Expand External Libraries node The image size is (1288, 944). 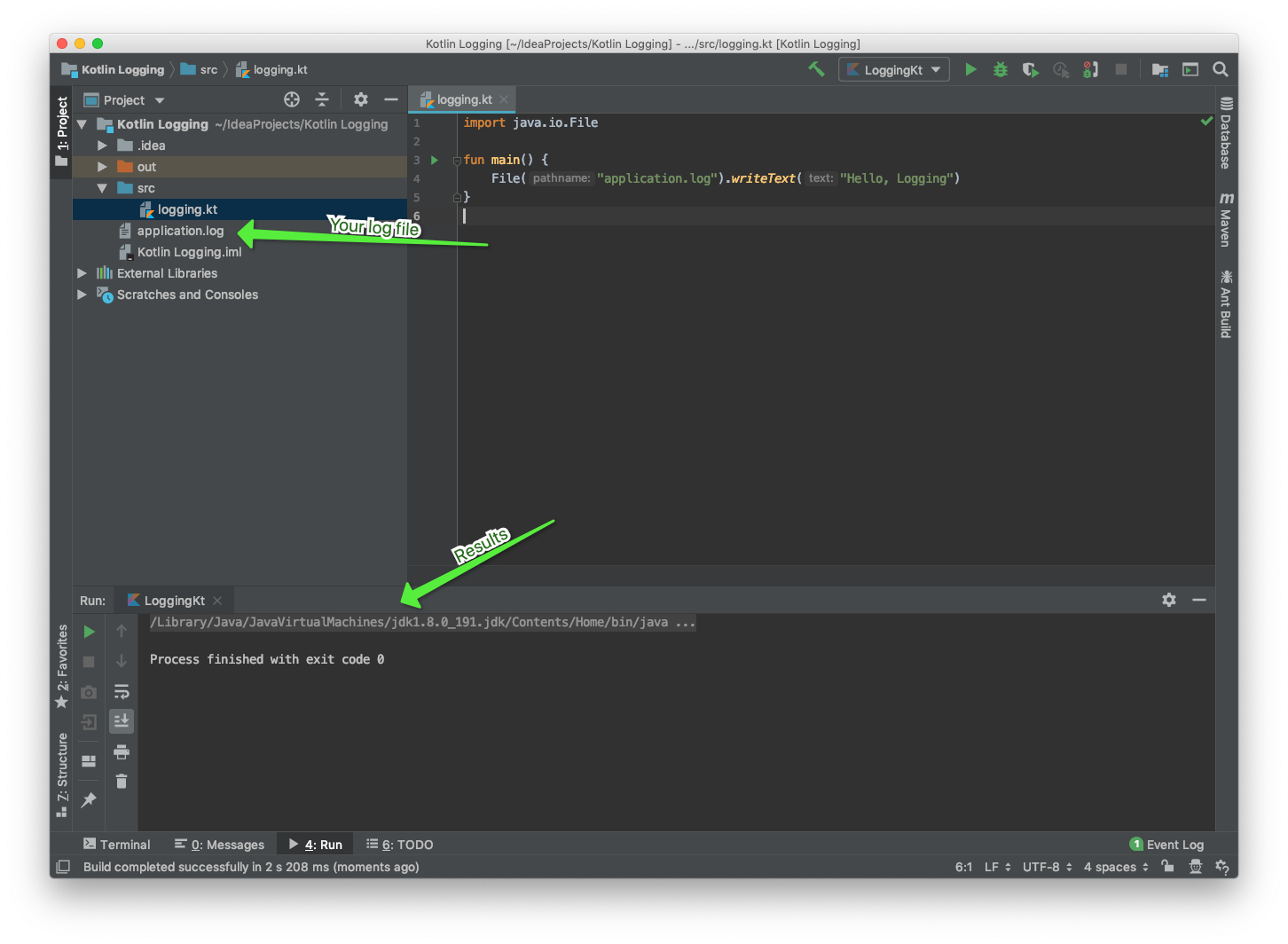[82, 273]
